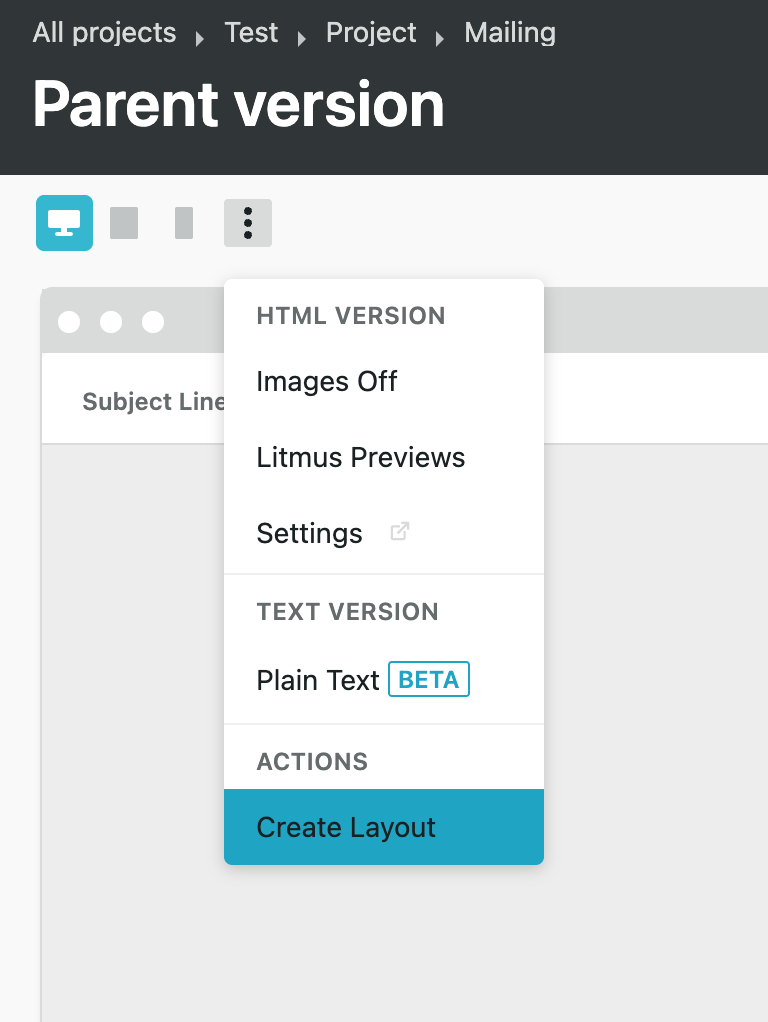The width and height of the screenshot is (768, 1022).
Task: Navigate to All projects breadcrumb
Action: point(104,32)
